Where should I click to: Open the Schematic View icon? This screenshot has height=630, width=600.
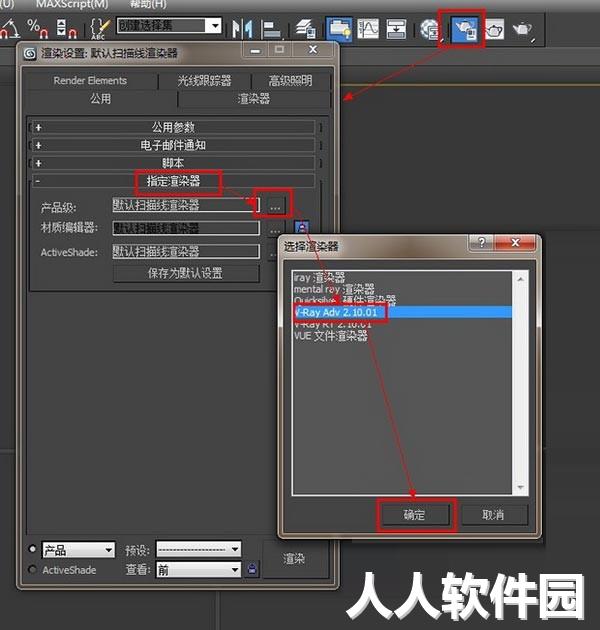(x=396, y=29)
